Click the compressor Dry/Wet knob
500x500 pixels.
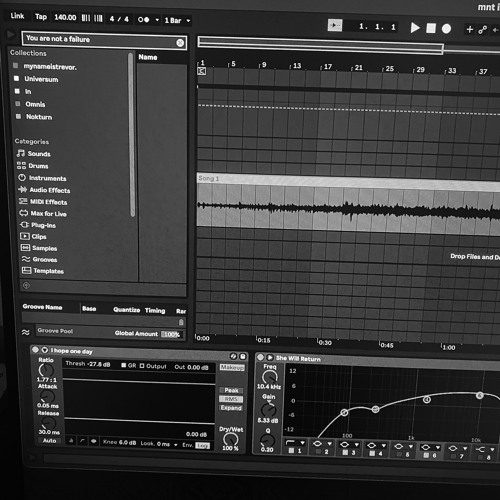click(230, 439)
